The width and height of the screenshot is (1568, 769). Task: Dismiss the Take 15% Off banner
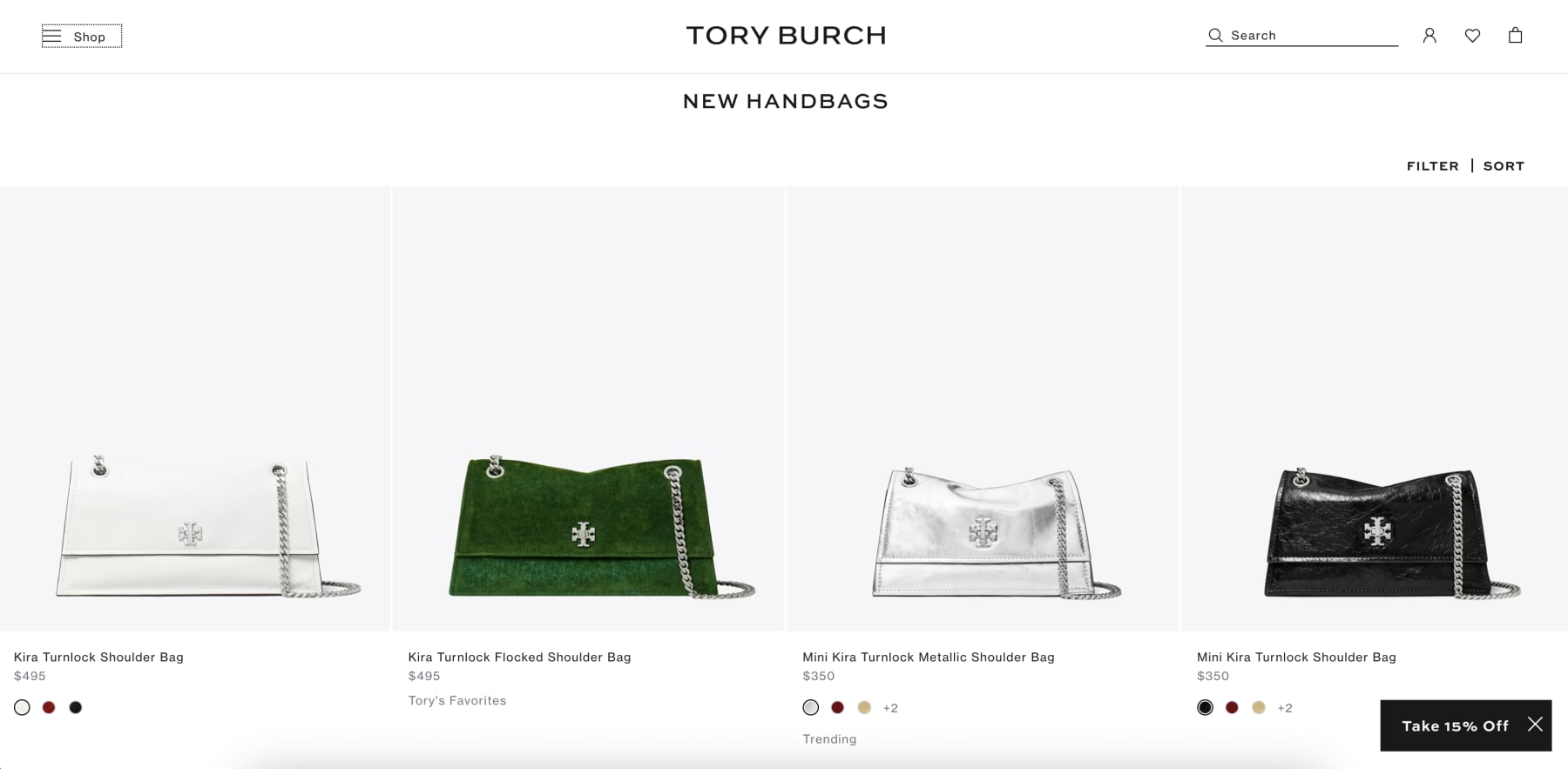pos(1535,724)
